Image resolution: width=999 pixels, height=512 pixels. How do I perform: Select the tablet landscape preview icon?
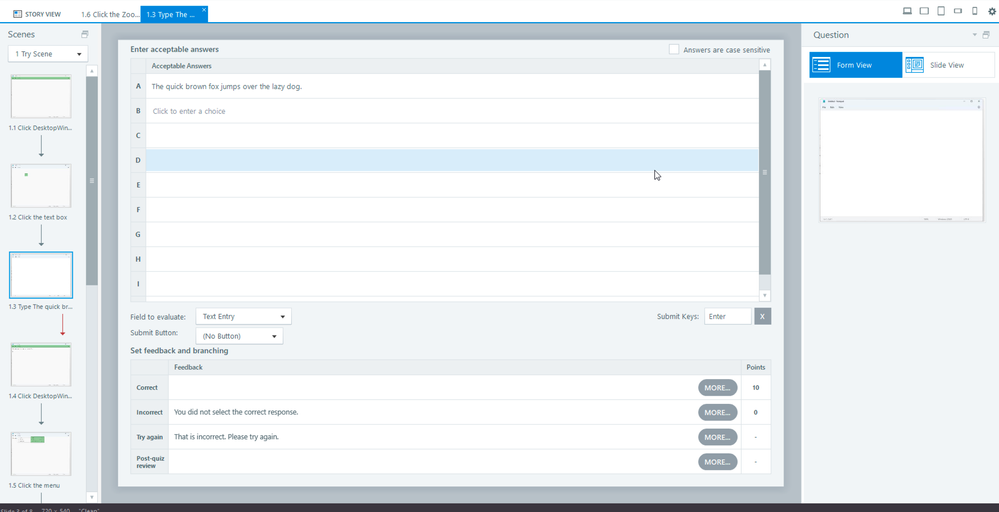tap(924, 11)
